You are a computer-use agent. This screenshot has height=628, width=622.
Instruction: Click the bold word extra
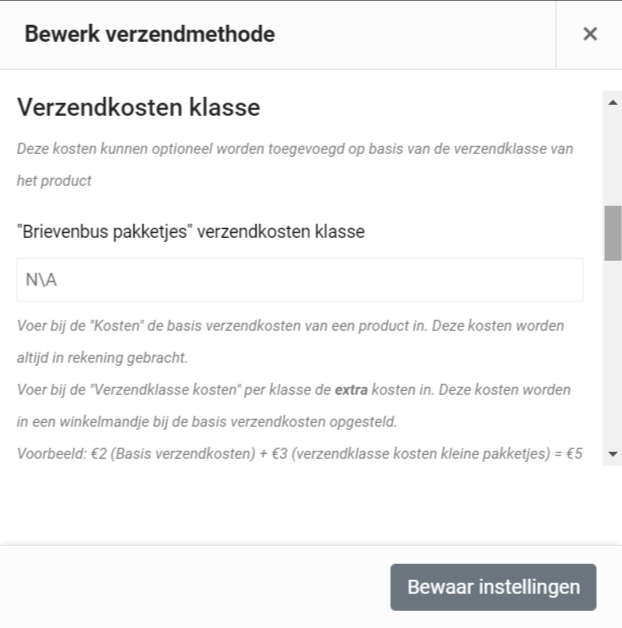(351, 390)
